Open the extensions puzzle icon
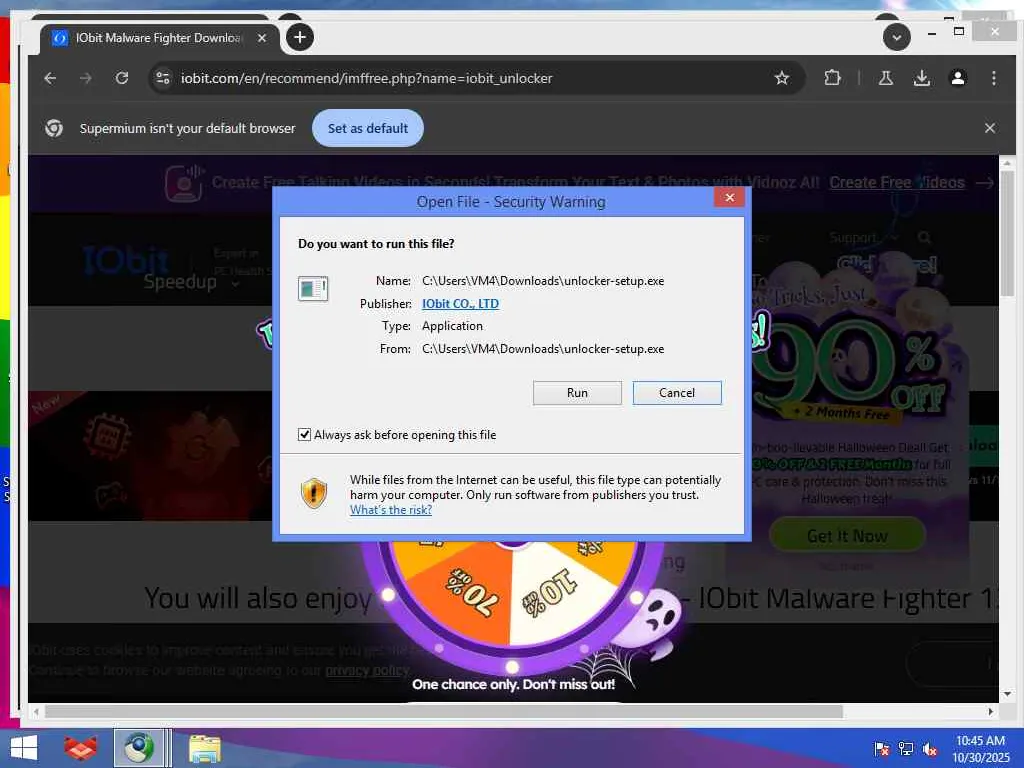The width and height of the screenshot is (1024, 768). pos(832,78)
